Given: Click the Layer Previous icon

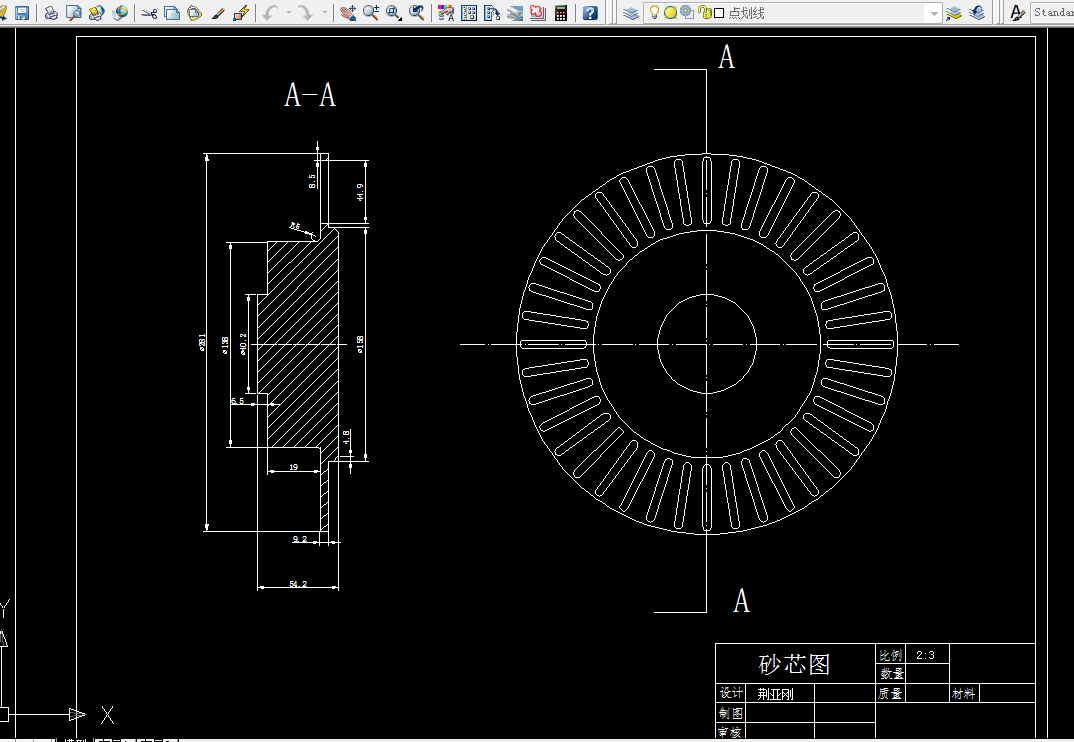Looking at the screenshot, I should tap(977, 12).
